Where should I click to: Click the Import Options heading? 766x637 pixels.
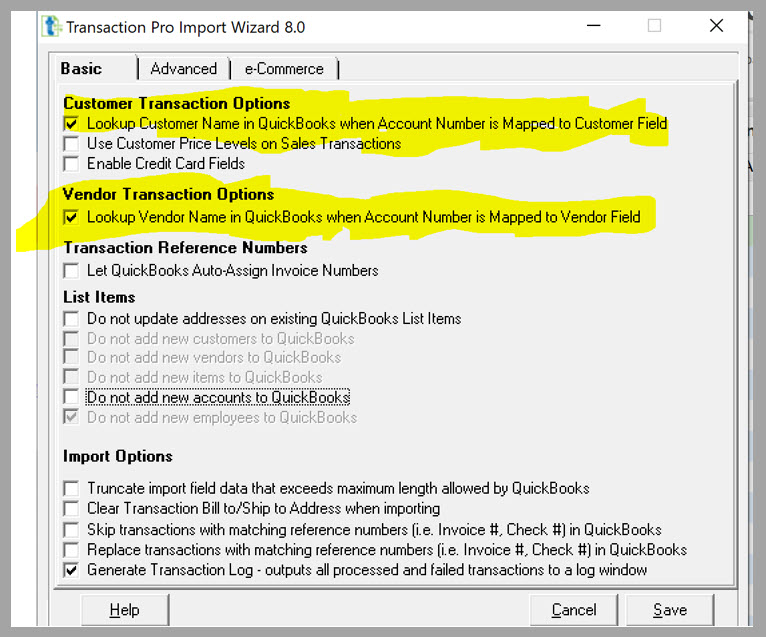click(118, 456)
